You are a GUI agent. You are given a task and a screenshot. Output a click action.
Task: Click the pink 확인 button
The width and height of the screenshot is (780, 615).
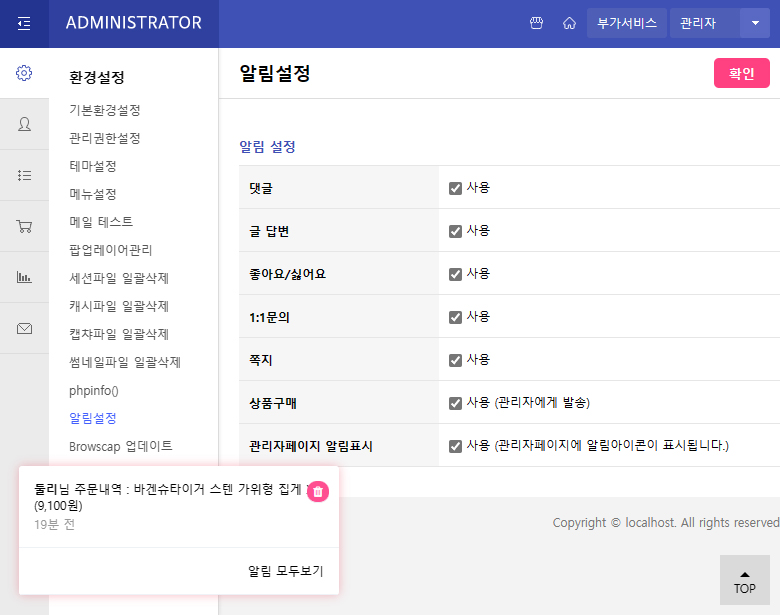pyautogui.click(x=741, y=73)
